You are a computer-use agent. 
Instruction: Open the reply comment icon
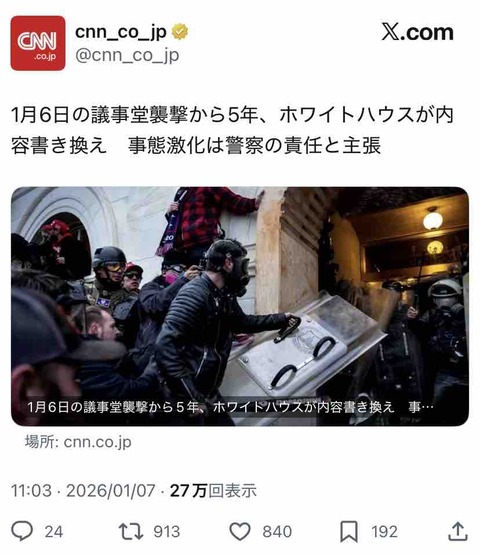point(22,531)
